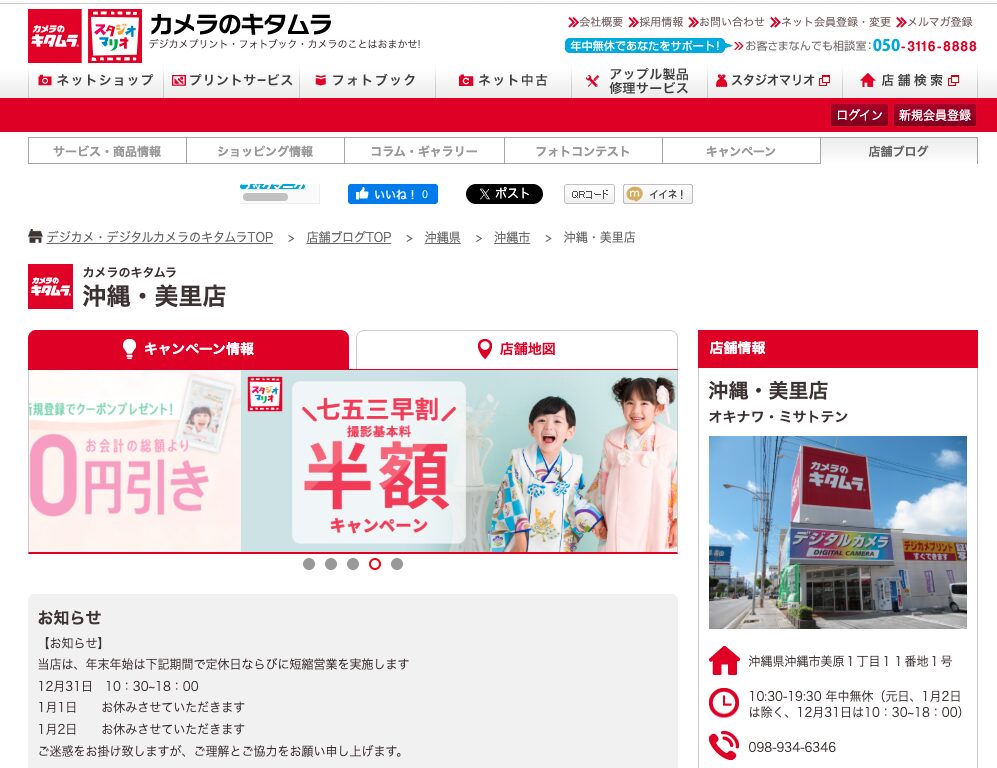The image size is (997, 768).
Task: Open メルマガ登録 link at top
Action: click(935, 22)
